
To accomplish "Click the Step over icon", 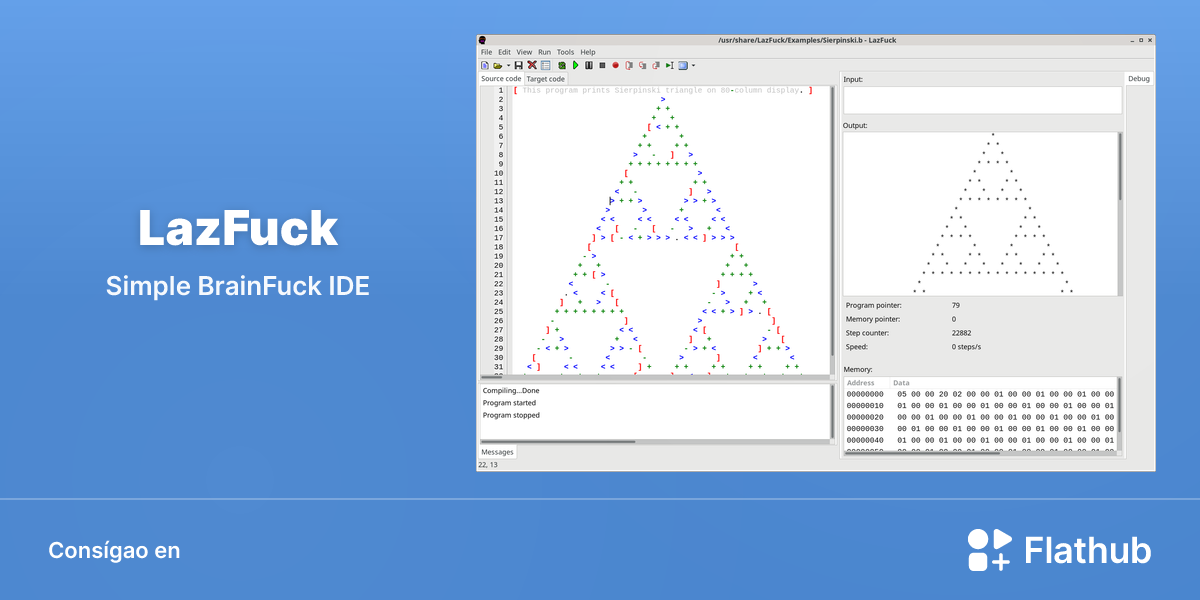I will point(642,65).
